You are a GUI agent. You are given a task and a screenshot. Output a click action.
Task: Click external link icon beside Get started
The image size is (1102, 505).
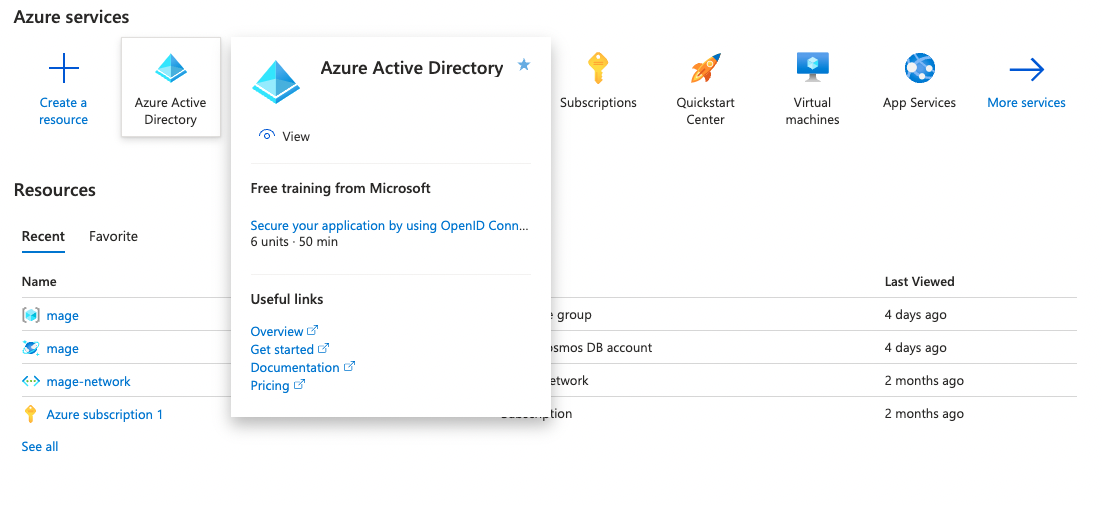[323, 348]
